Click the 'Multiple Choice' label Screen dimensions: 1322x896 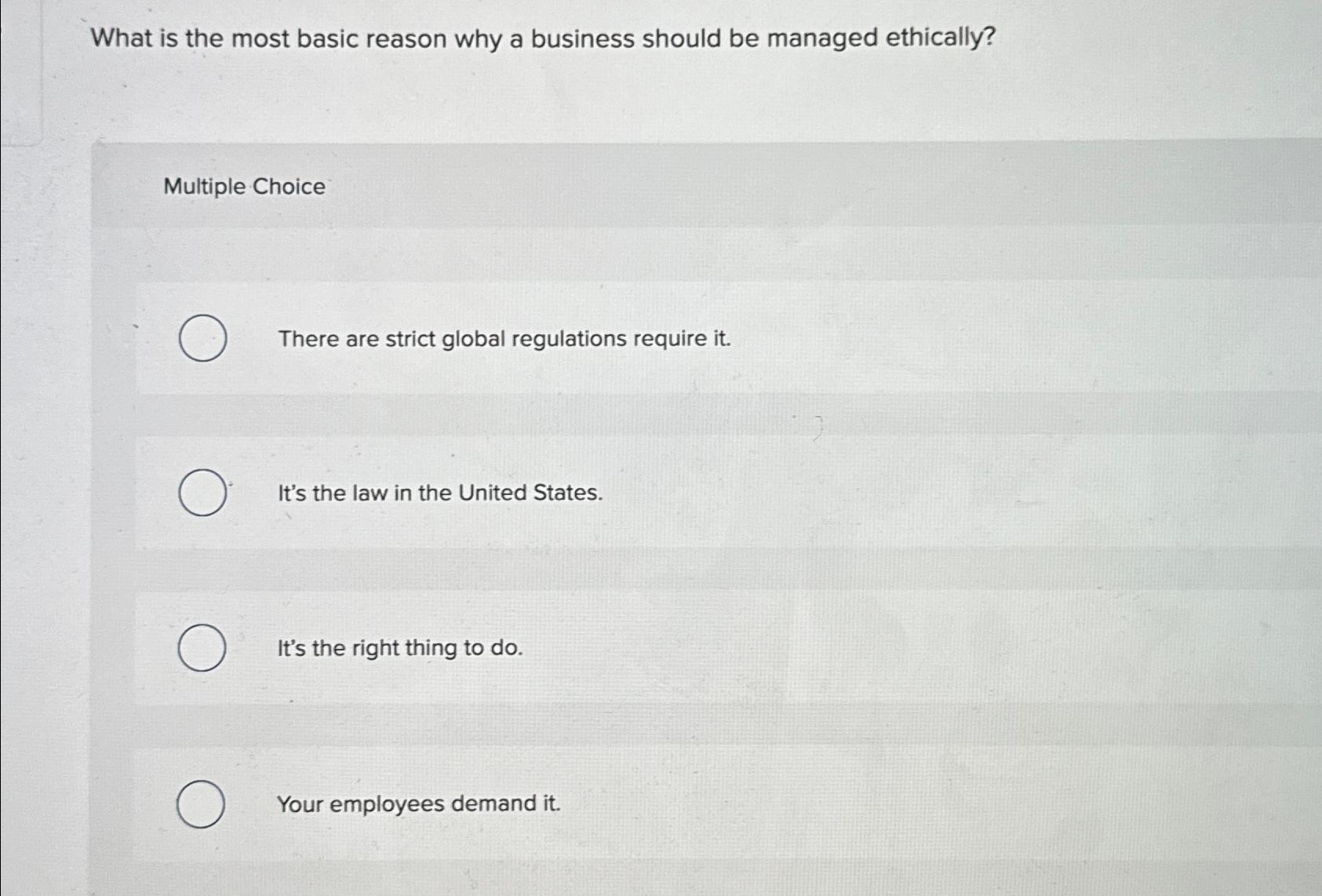(x=245, y=186)
